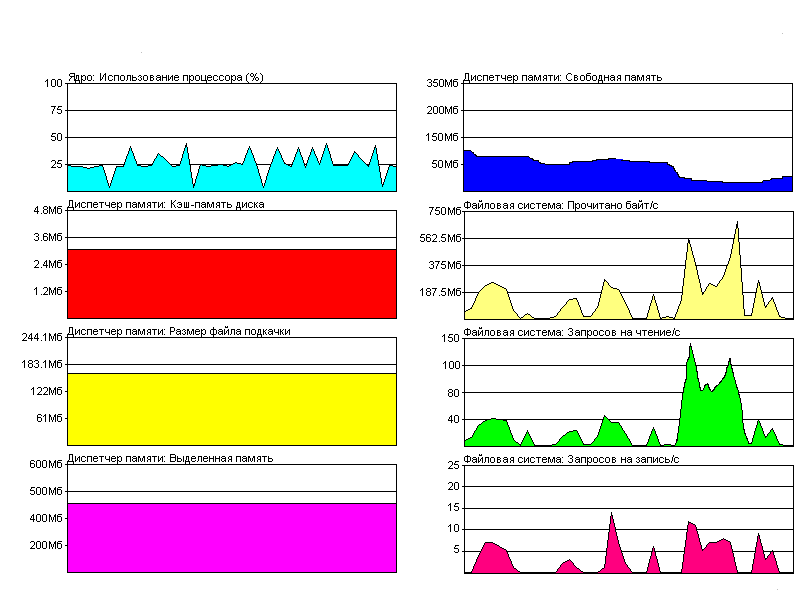Image resolution: width=800 pixels, height=600 pixels.
Task: Click the '750Мб' axis label on bytes read
Action: (442, 211)
